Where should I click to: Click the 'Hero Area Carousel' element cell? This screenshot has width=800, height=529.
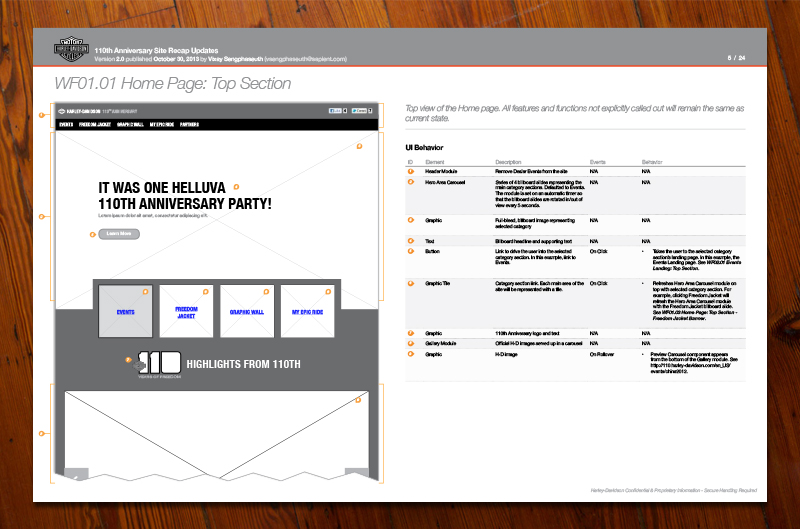(x=445, y=182)
